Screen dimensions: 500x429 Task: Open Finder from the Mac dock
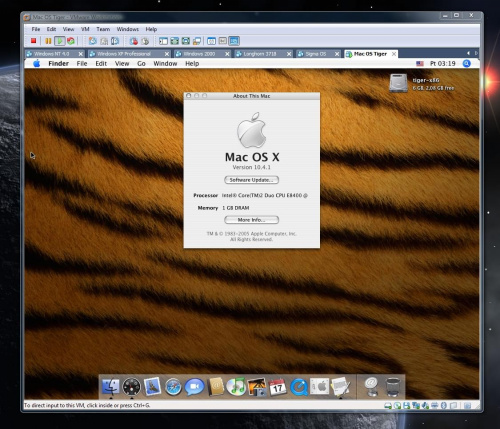coord(110,387)
